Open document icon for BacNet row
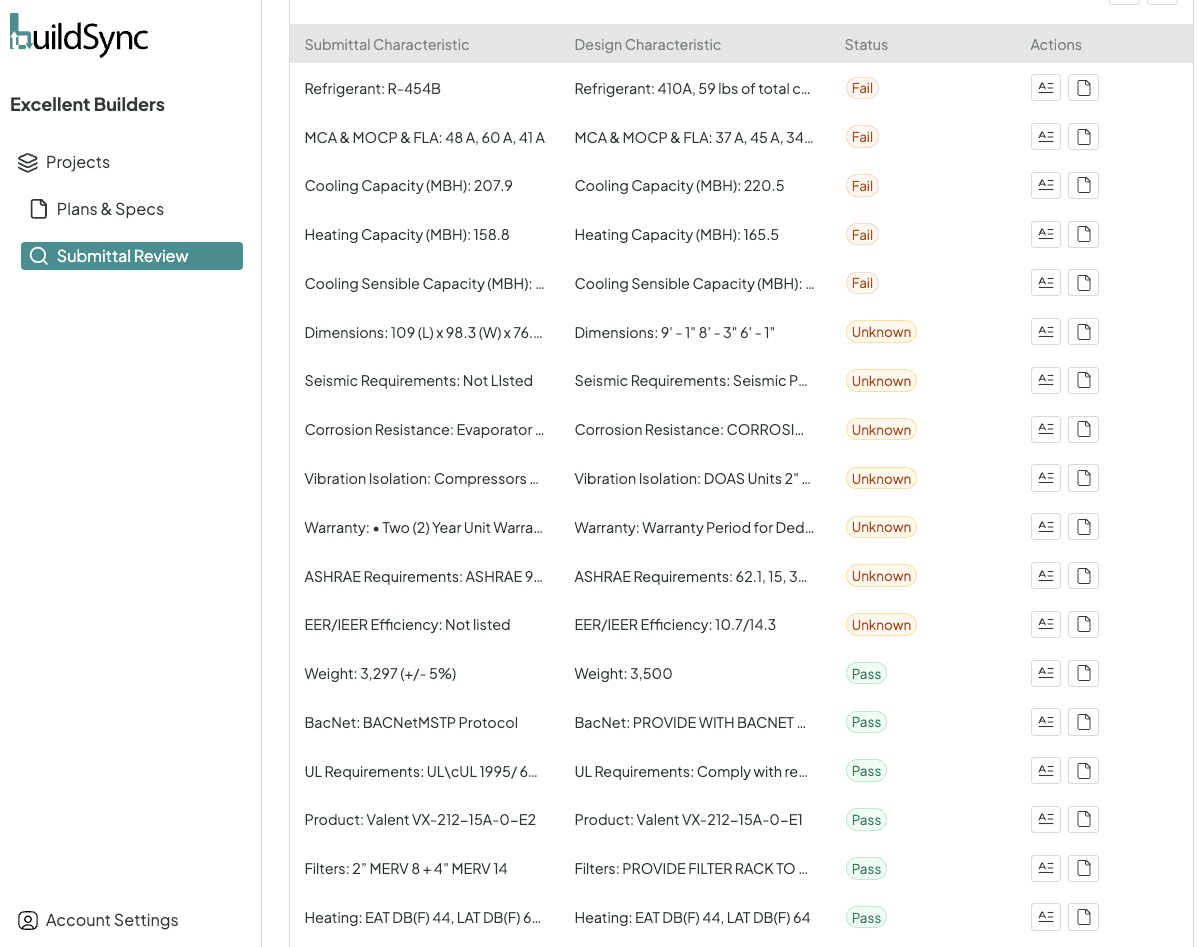The height and width of the screenshot is (947, 1197). (x=1083, y=722)
